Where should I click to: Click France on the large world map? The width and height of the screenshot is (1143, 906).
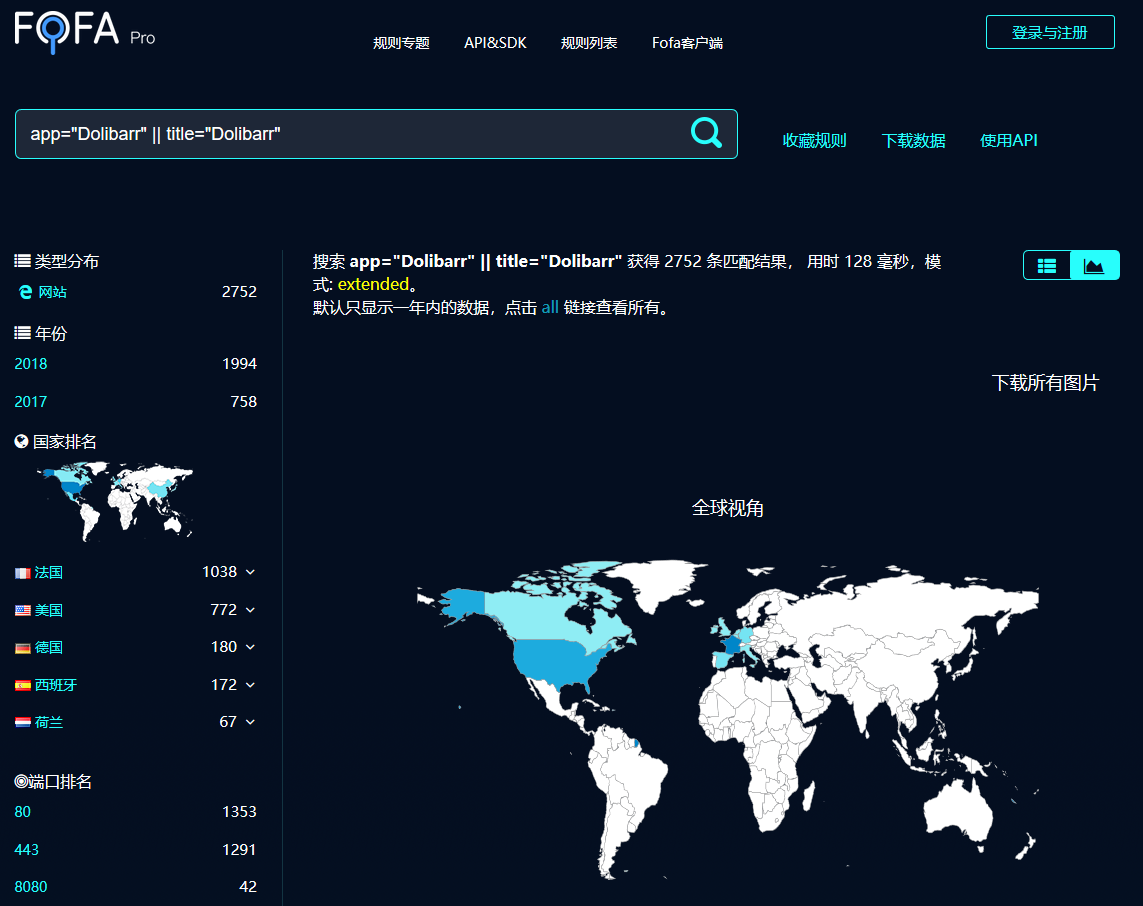point(732,646)
